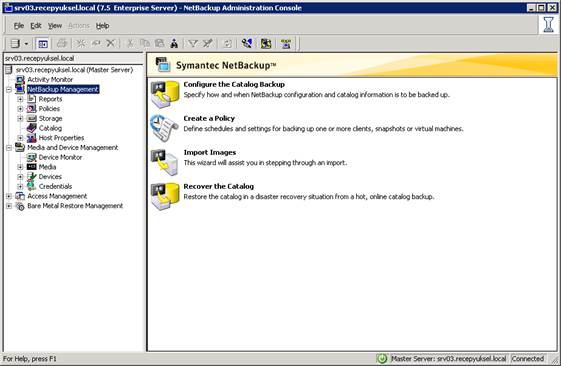Expand the Access Management node

pos(9,196)
